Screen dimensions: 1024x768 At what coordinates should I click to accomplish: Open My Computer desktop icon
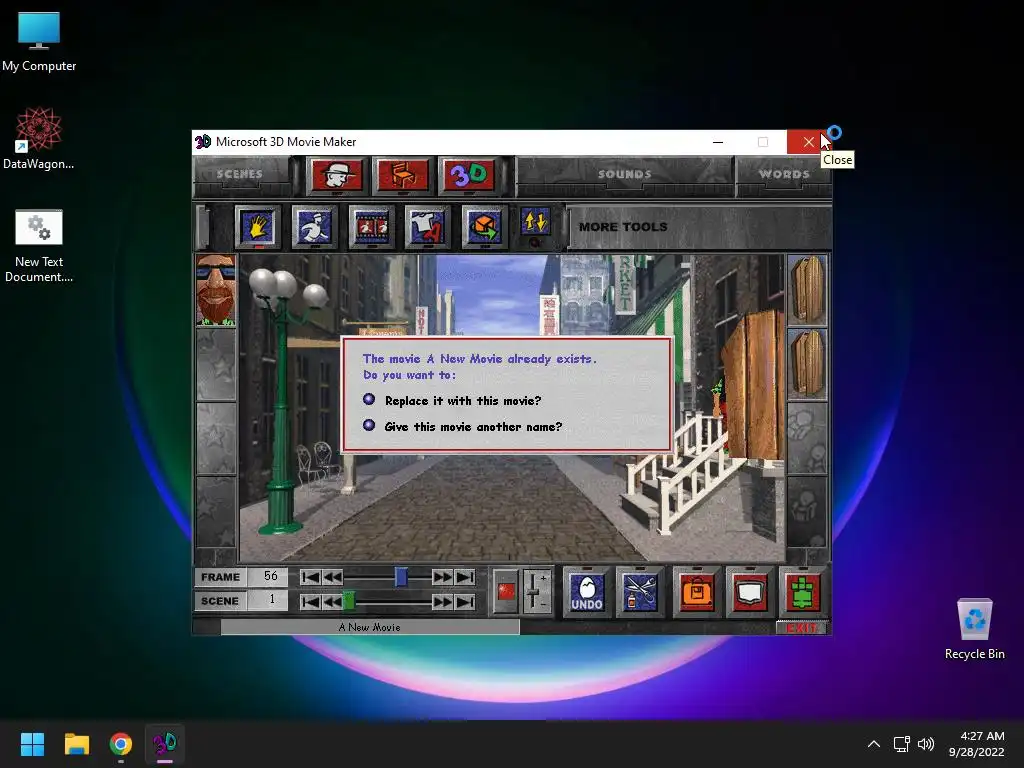[x=39, y=41]
